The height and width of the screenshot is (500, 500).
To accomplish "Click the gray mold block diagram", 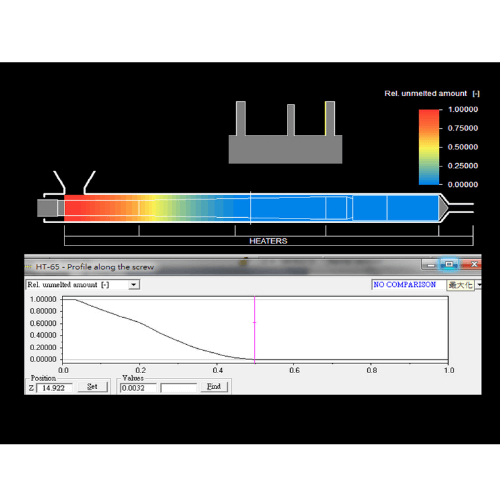I will 285,133.
